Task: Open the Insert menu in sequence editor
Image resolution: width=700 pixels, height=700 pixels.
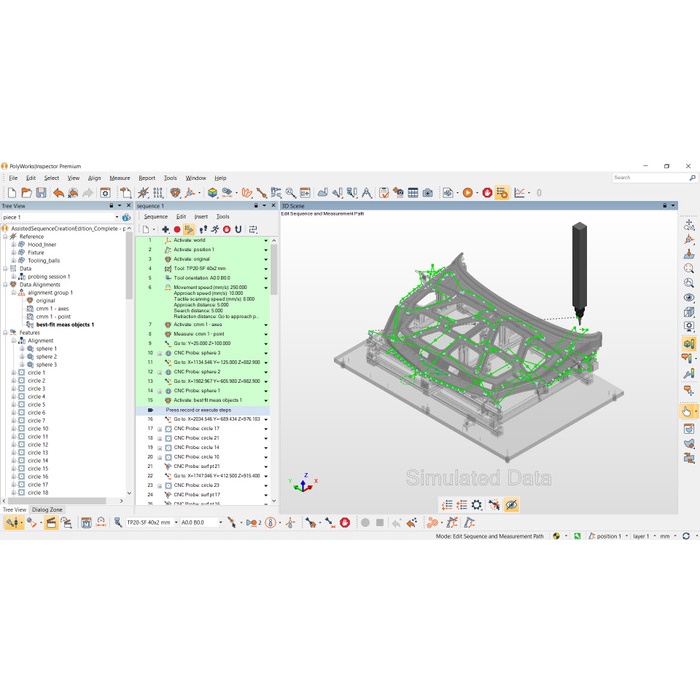Action: pos(201,216)
